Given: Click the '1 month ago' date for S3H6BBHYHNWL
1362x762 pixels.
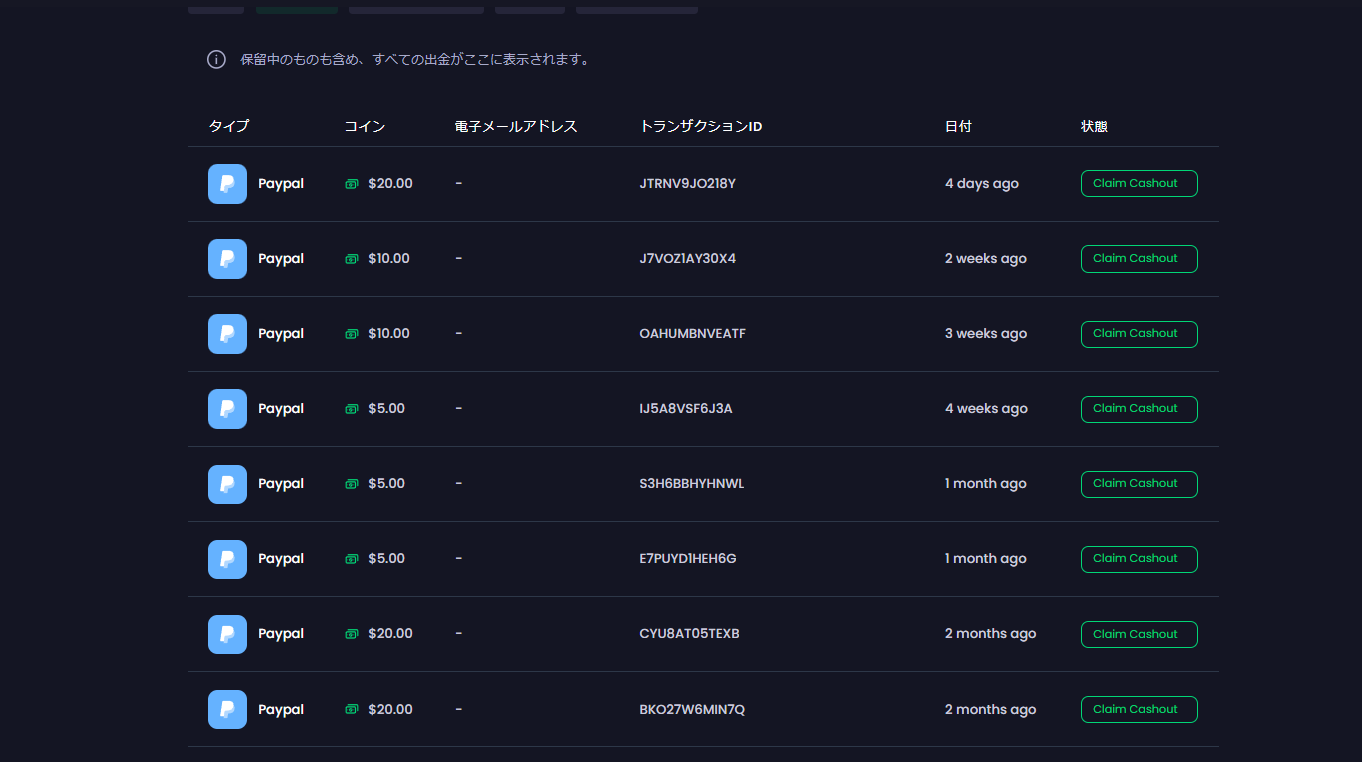Looking at the screenshot, I should tap(986, 484).
